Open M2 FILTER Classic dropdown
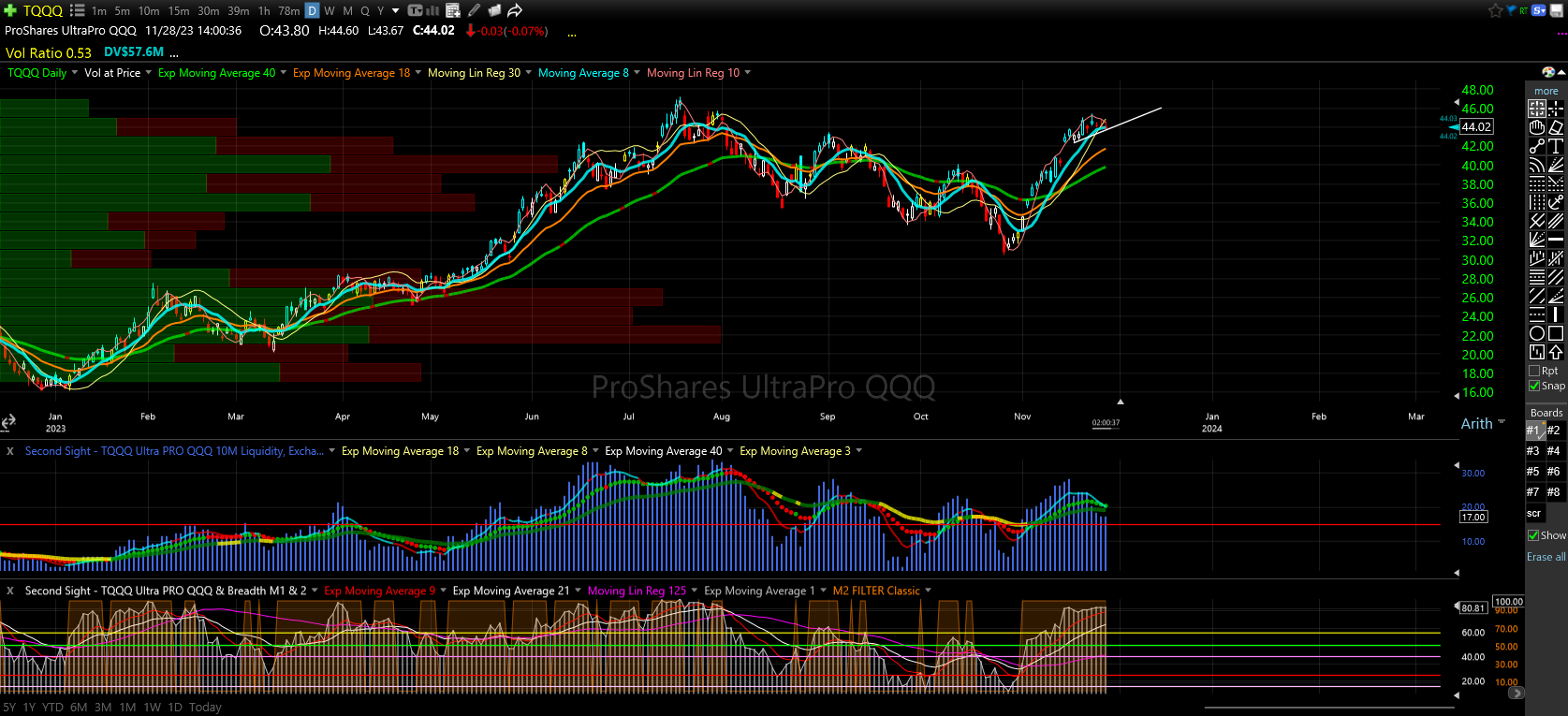The width and height of the screenshot is (1568, 716). 928,591
